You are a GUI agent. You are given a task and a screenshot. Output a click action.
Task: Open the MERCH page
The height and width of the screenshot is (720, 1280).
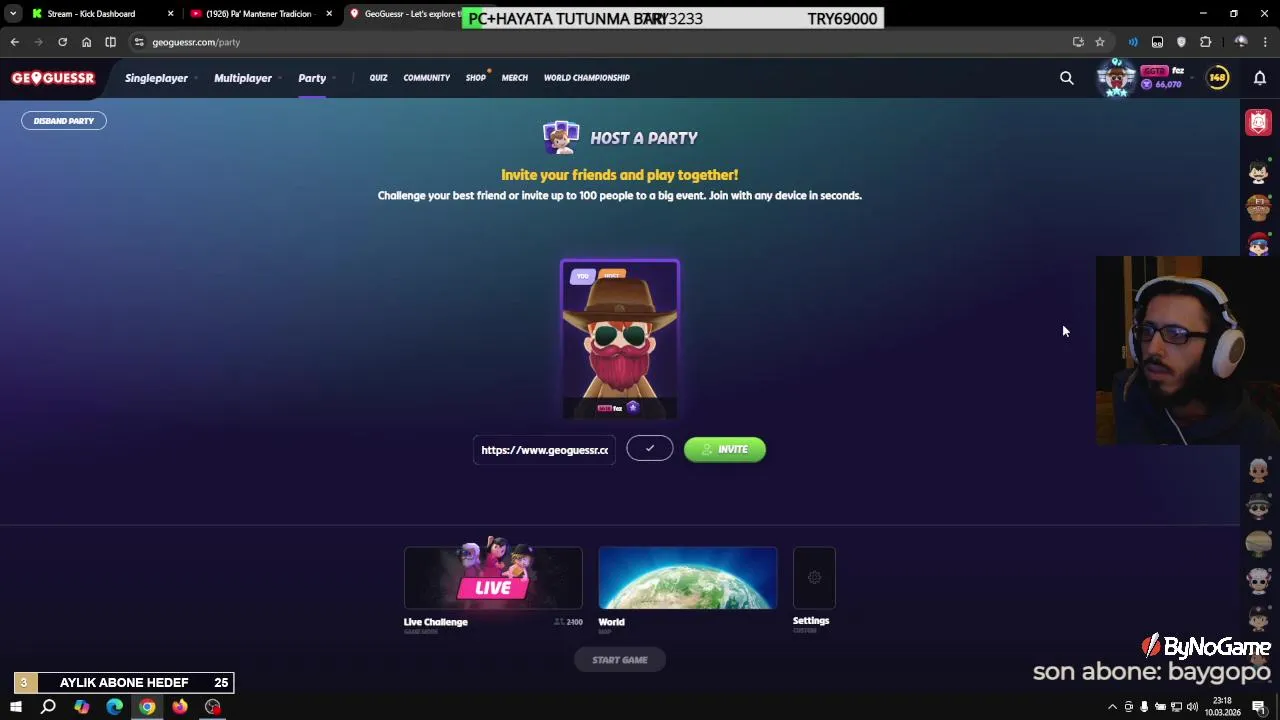click(x=515, y=78)
